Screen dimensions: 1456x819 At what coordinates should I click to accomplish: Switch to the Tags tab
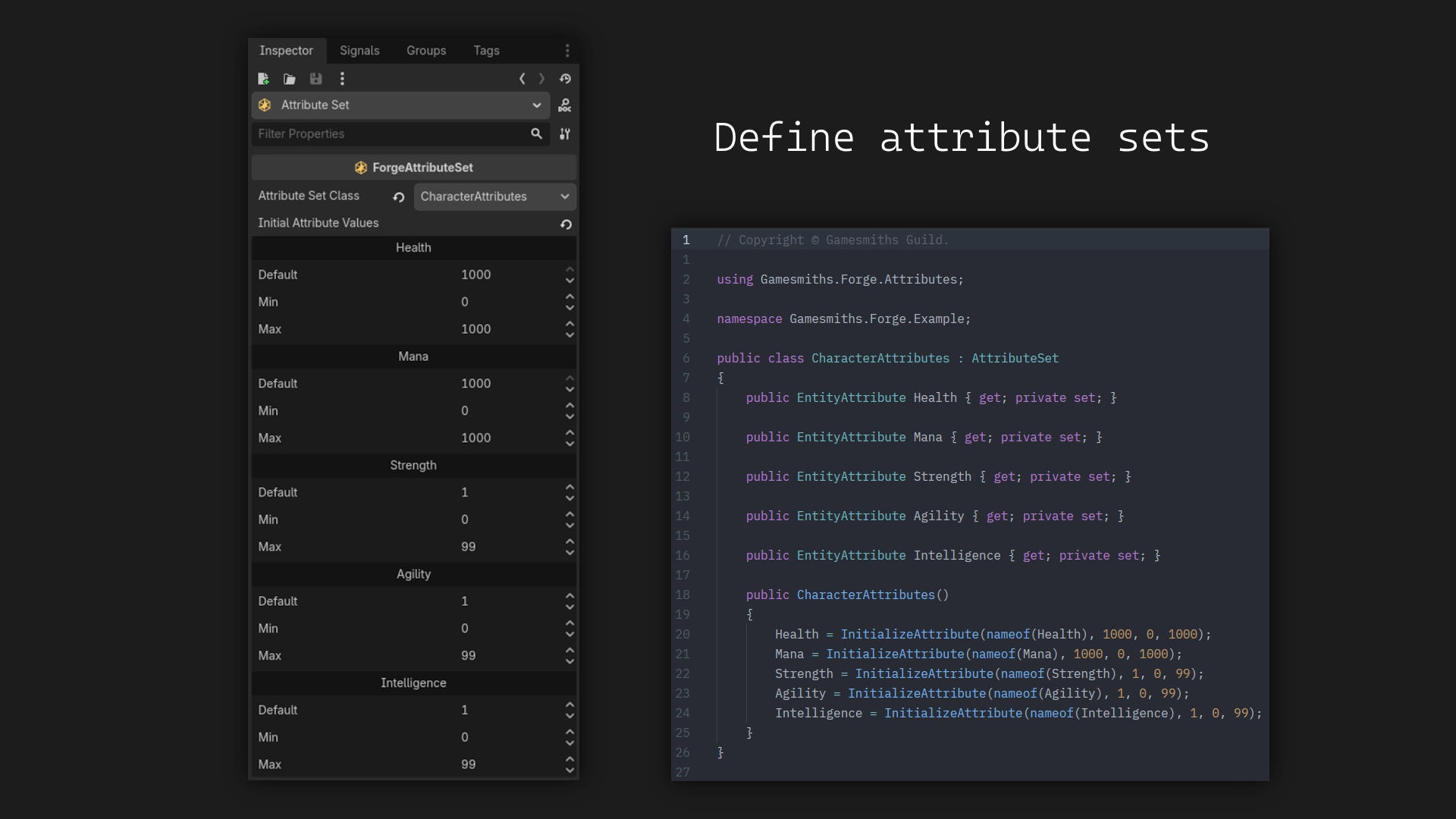[486, 51]
